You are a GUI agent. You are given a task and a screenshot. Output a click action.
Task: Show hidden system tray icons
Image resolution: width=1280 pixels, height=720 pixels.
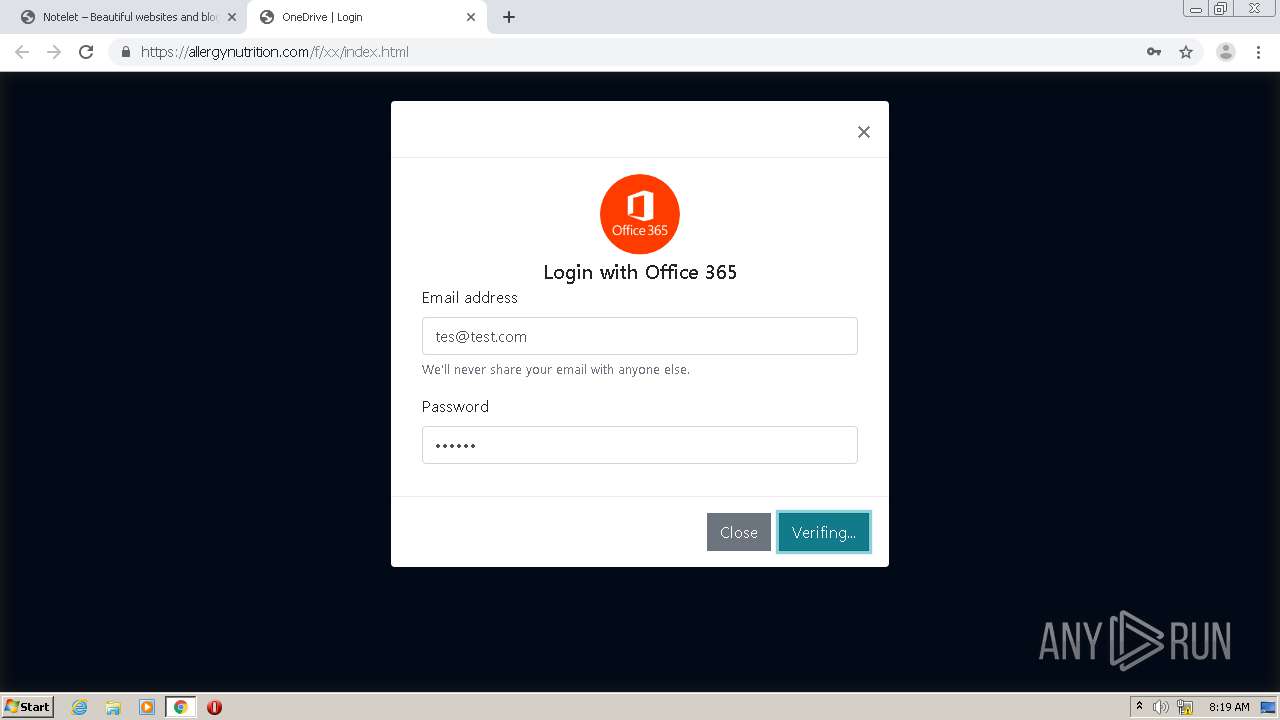(1139, 707)
